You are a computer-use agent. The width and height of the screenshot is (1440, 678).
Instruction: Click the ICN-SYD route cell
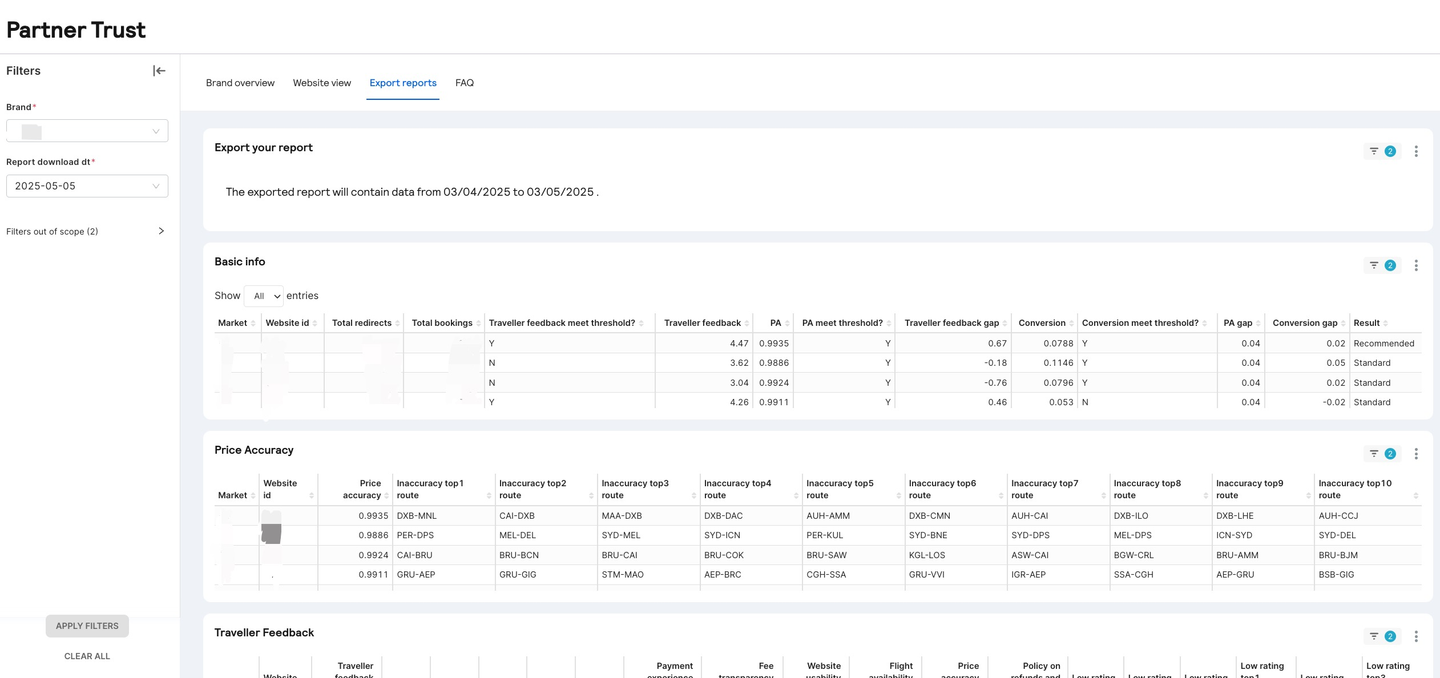pos(1234,535)
